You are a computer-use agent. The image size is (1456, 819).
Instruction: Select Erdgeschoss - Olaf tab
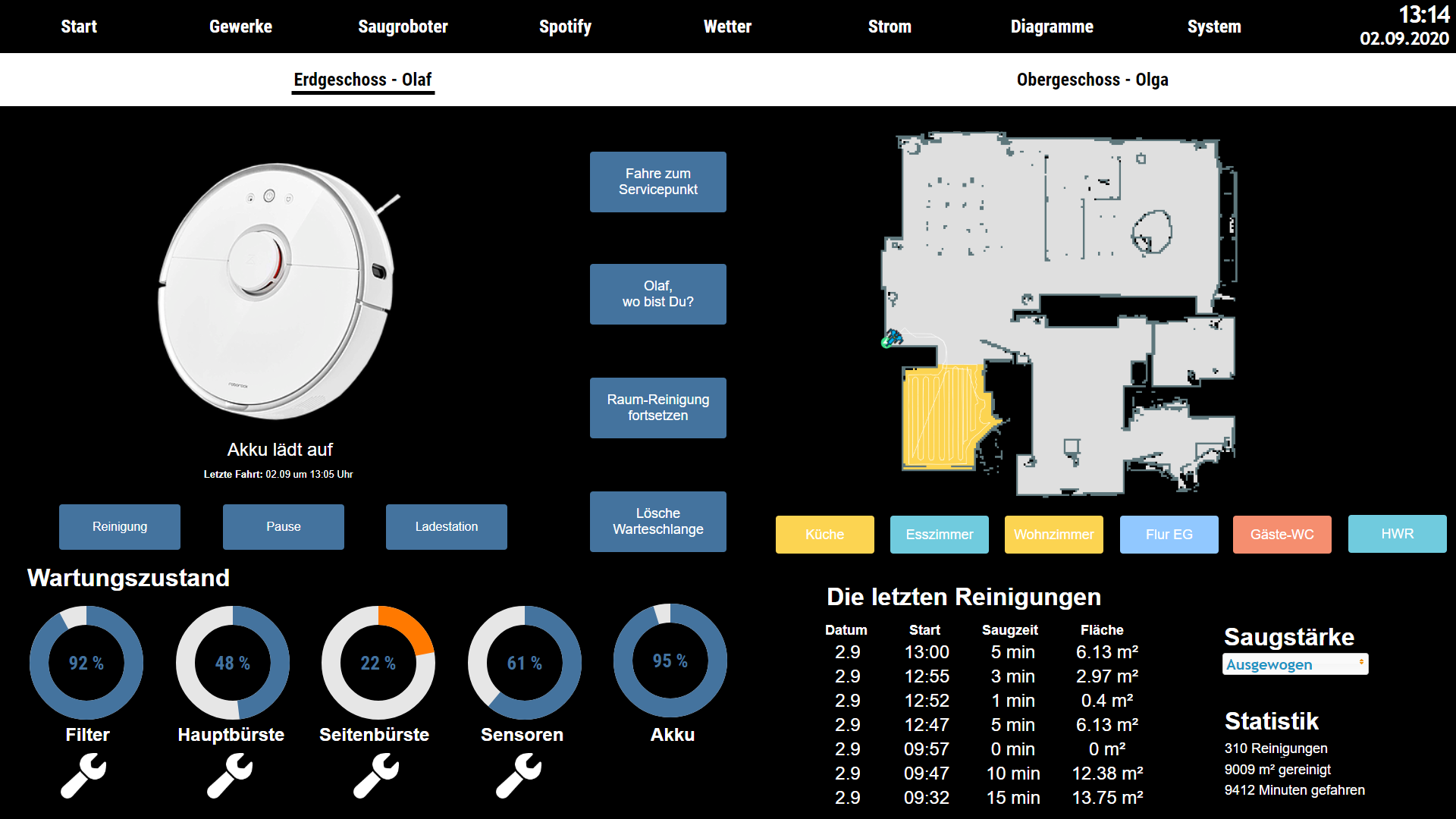click(362, 80)
